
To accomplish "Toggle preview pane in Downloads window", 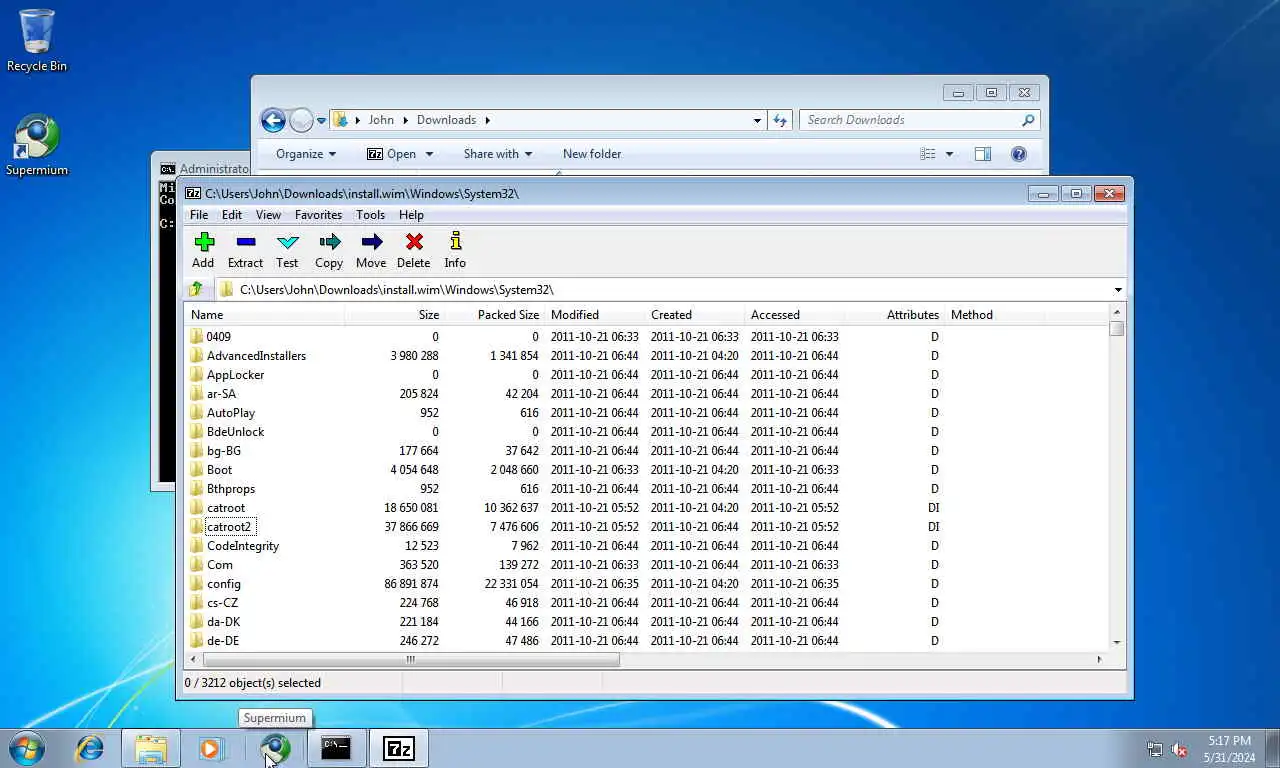I will tap(983, 154).
